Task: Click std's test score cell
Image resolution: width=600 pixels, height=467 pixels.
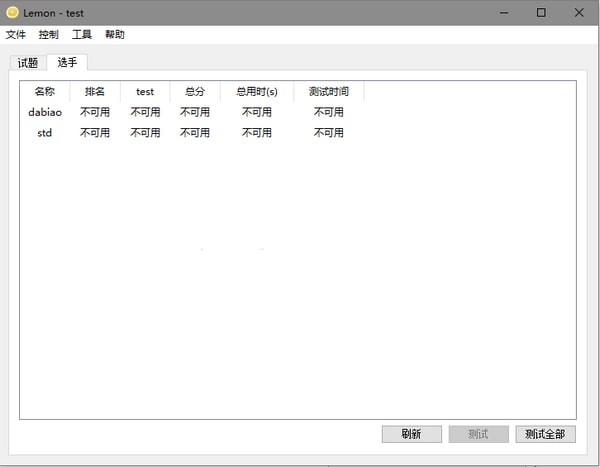Action: click(x=145, y=133)
